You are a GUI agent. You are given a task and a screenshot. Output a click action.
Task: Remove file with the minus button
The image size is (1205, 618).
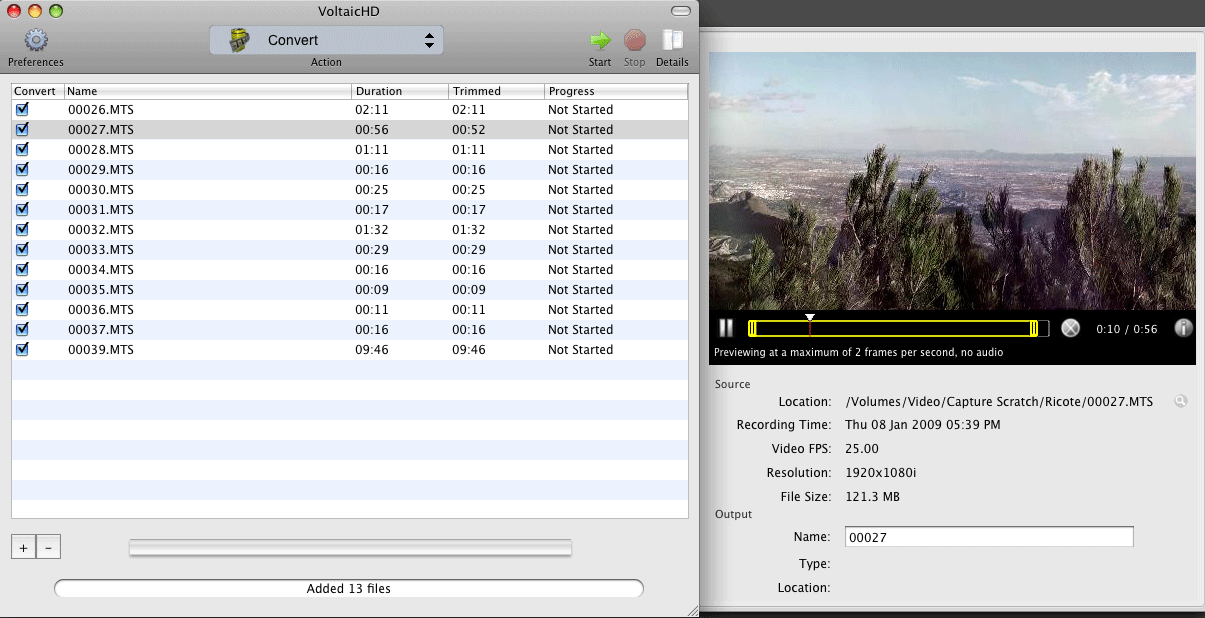49,547
